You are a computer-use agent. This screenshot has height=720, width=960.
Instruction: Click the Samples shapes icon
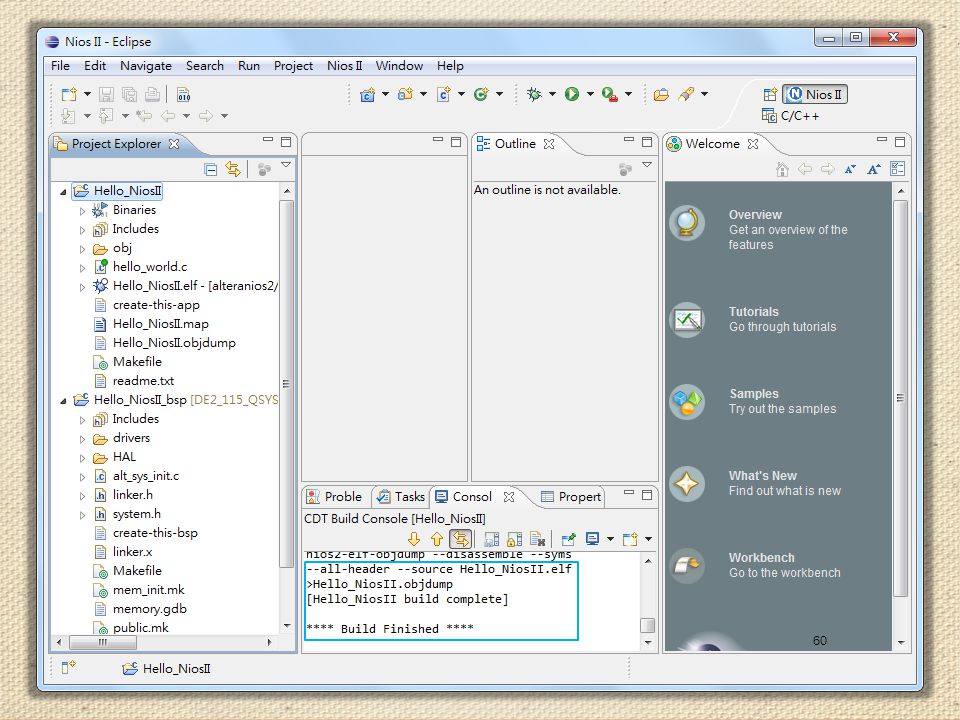(x=687, y=402)
